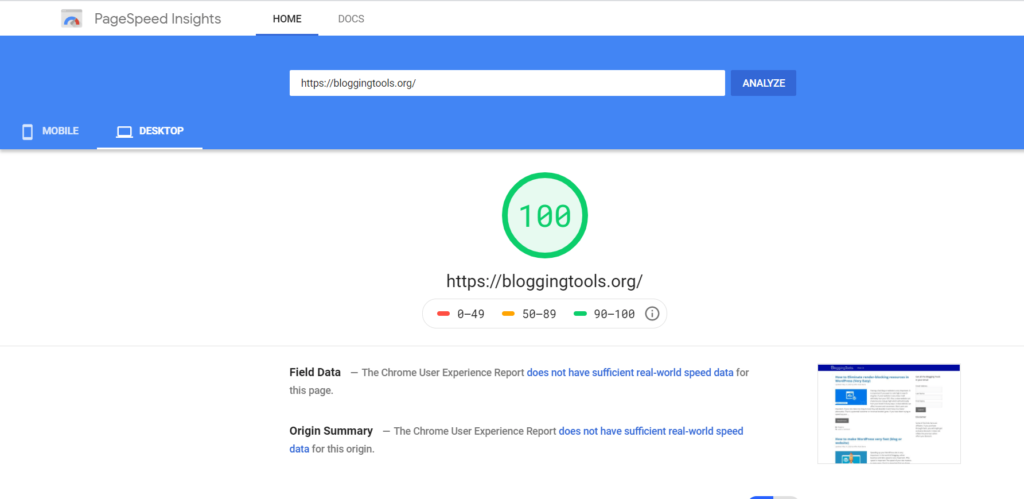The width and height of the screenshot is (1024, 499).
Task: Click the ANALYZE button
Action: pyautogui.click(x=763, y=83)
